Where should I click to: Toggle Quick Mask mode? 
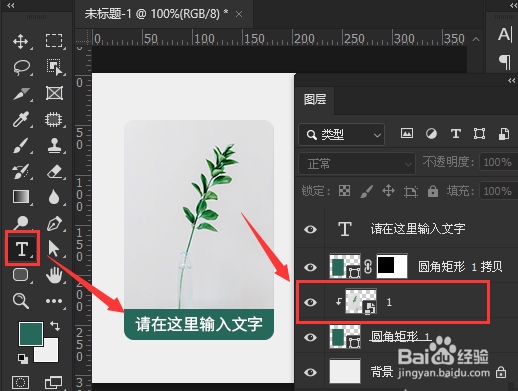tap(20, 382)
